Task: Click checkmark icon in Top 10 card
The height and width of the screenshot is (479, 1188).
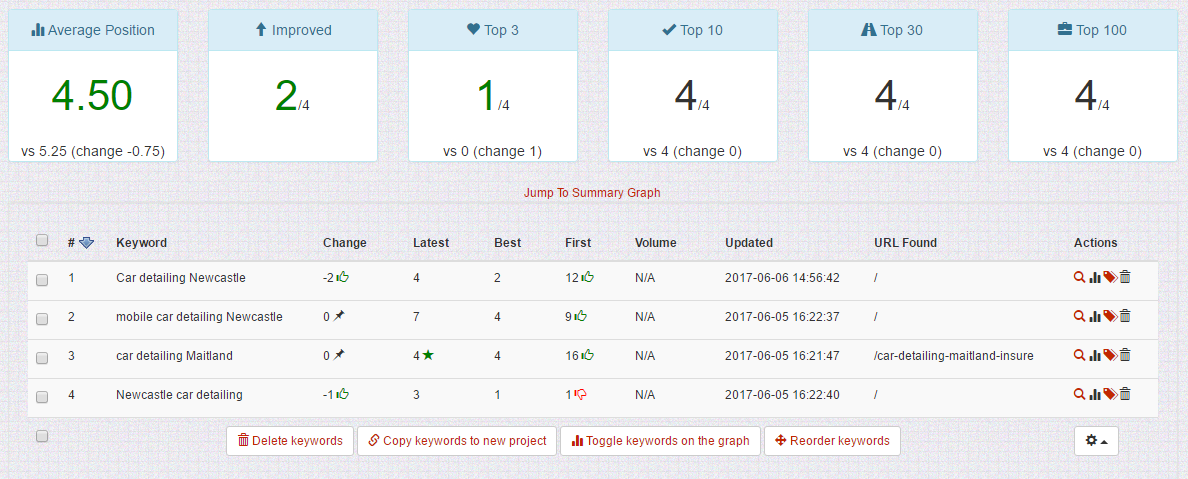Action: [x=669, y=30]
